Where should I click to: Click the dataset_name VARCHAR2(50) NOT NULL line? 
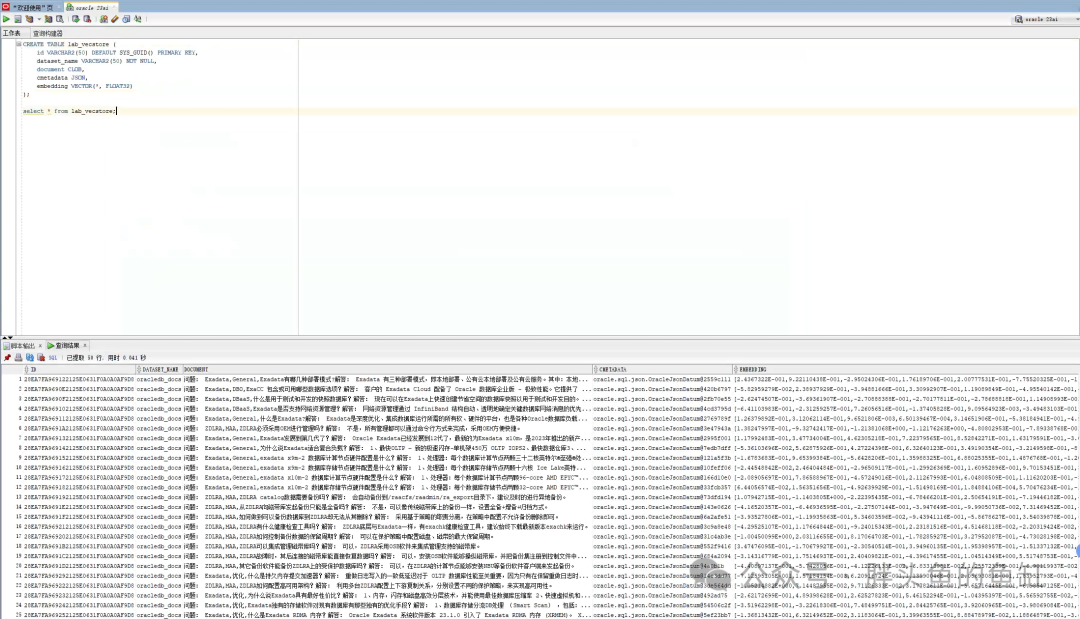96,61
